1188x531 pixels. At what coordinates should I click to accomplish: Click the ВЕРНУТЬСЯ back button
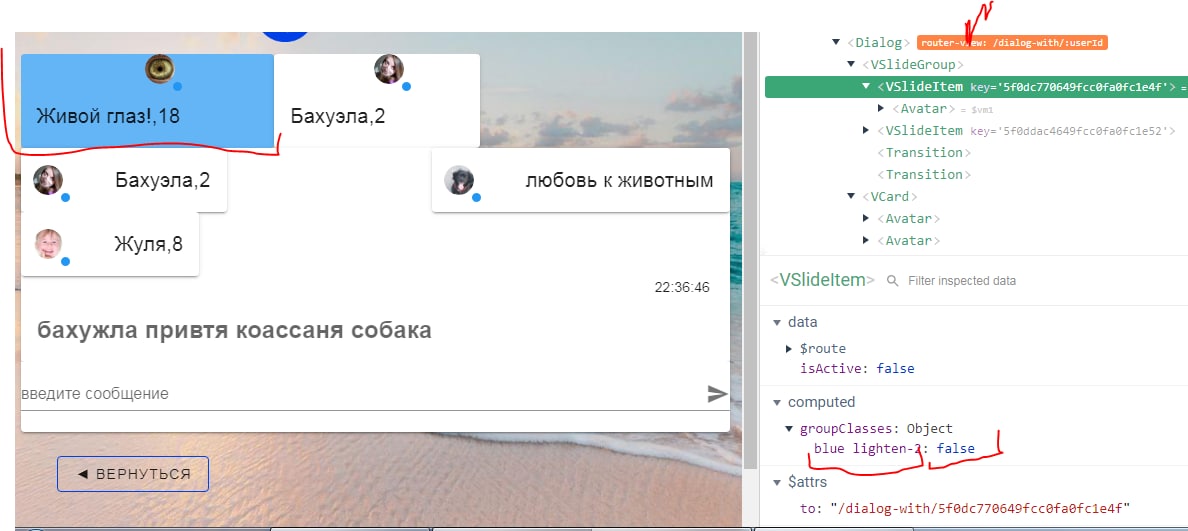[x=133, y=474]
